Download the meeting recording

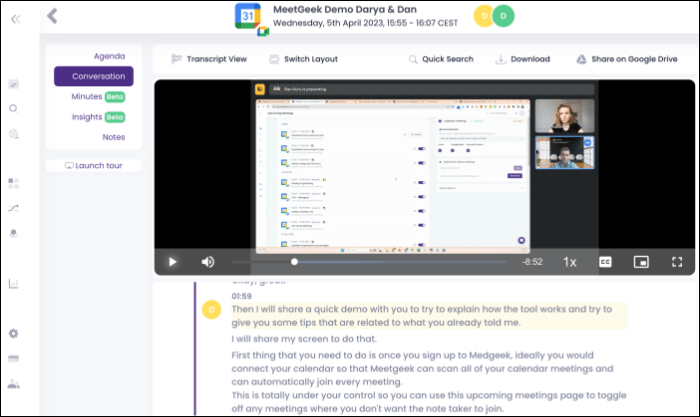[x=522, y=59]
